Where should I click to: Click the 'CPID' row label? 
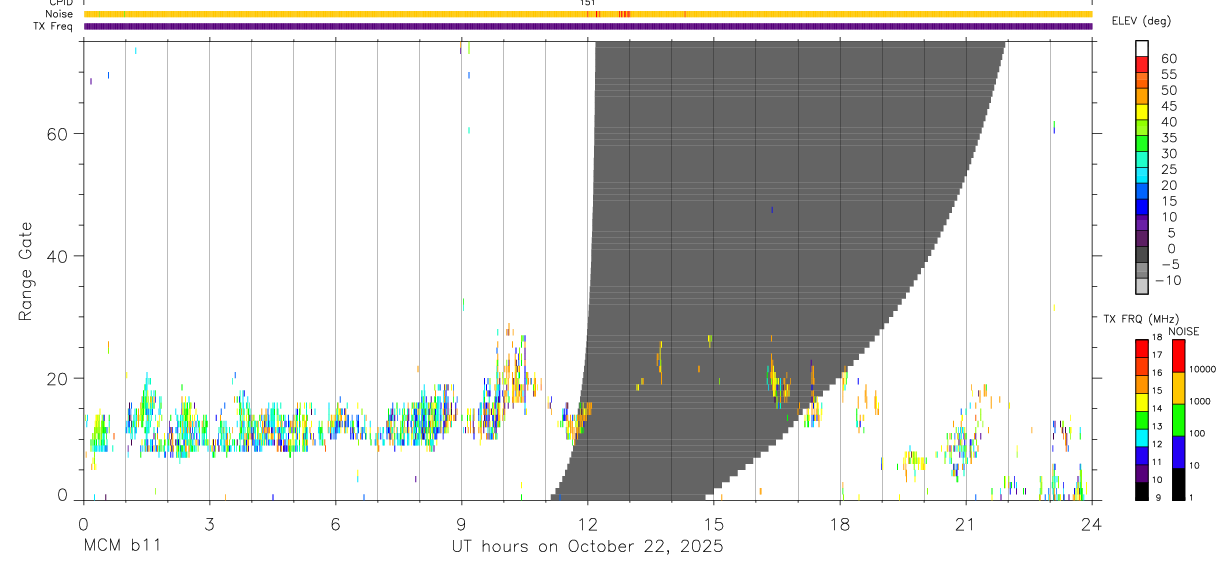pyautogui.click(x=60, y=3)
